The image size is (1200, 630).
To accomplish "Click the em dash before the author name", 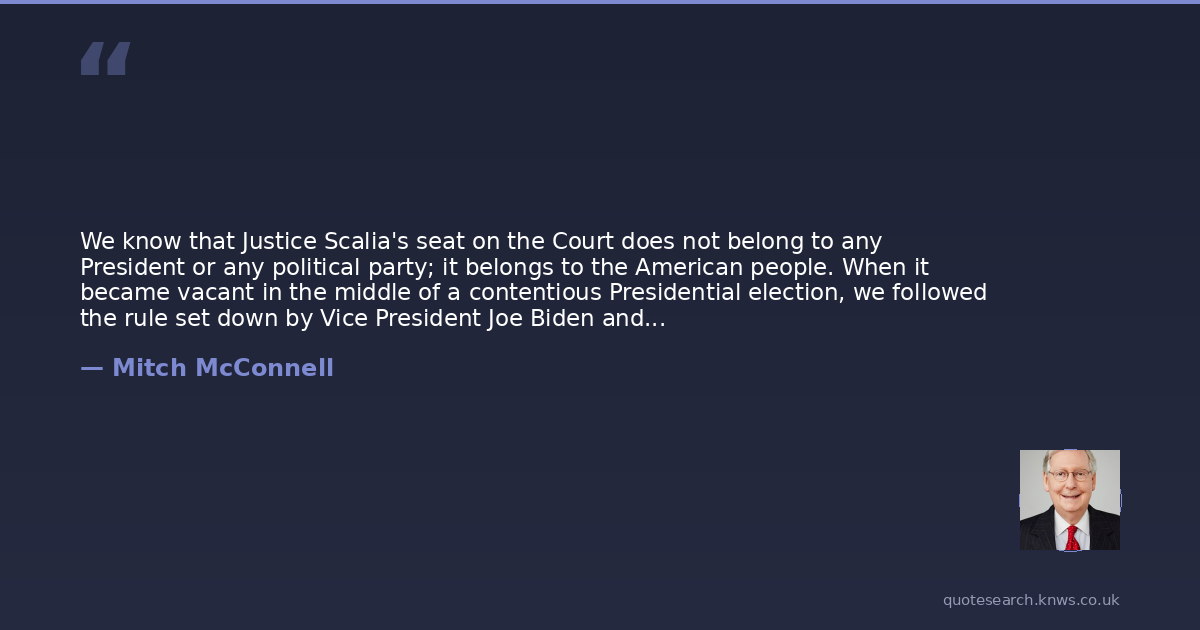I will point(91,368).
